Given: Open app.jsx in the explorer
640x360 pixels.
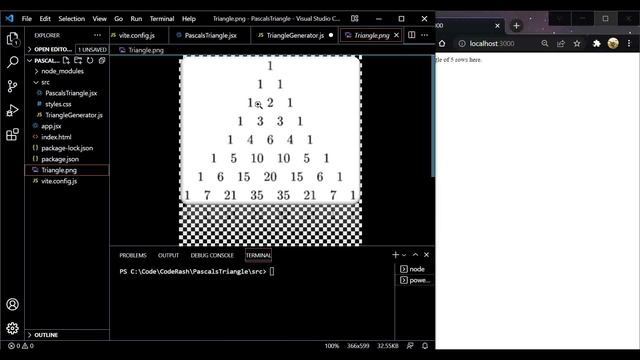Looking at the screenshot, I should pos(51,126).
